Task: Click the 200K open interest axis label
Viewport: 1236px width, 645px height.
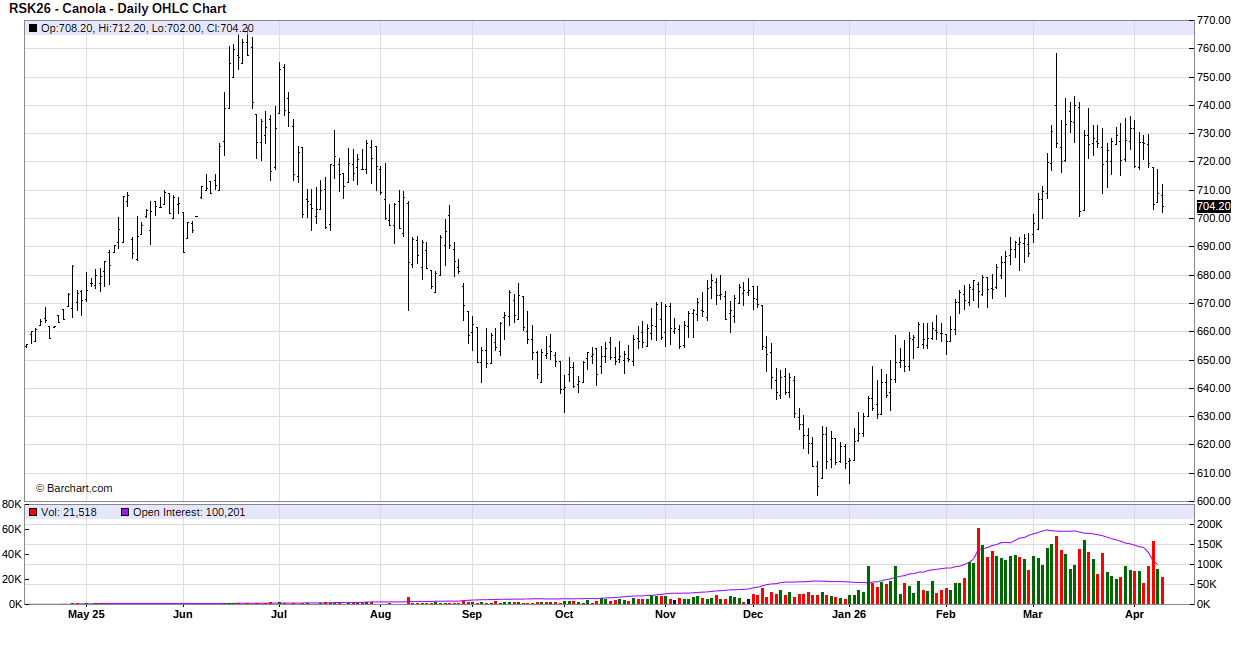Action: pos(1209,524)
